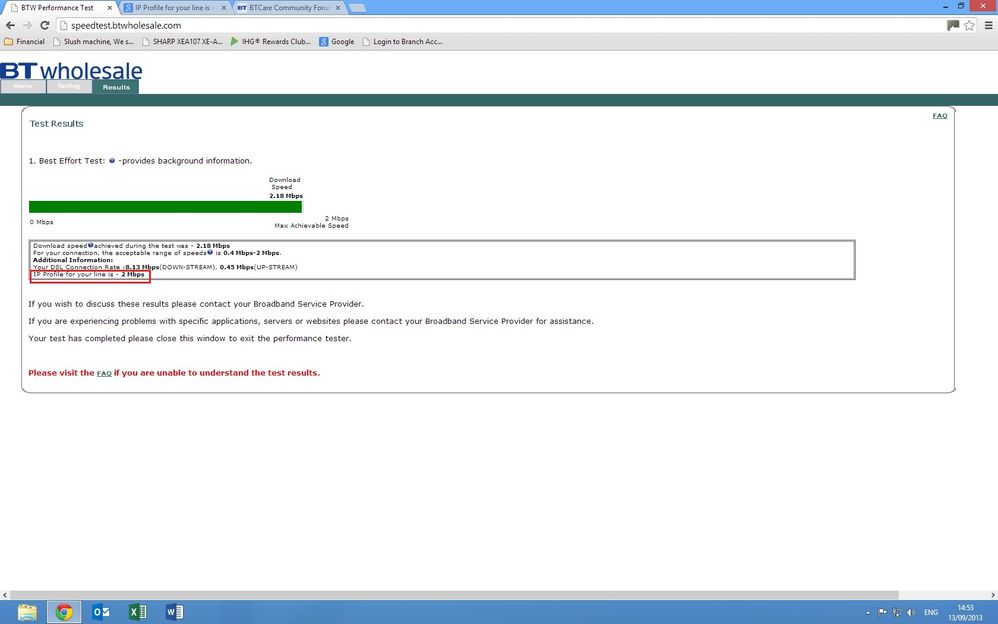Show hidden system tray icons
The width and height of the screenshot is (998, 624).
pyautogui.click(x=869, y=613)
